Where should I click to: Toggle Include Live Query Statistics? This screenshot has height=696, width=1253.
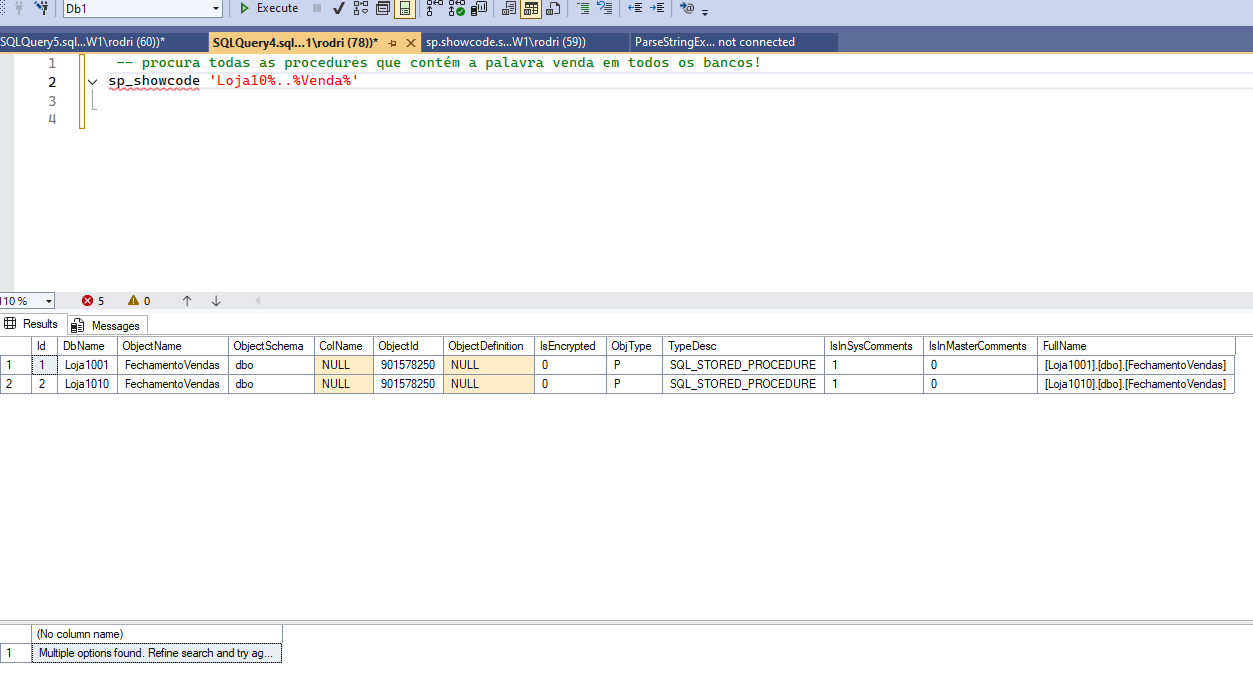[x=457, y=8]
